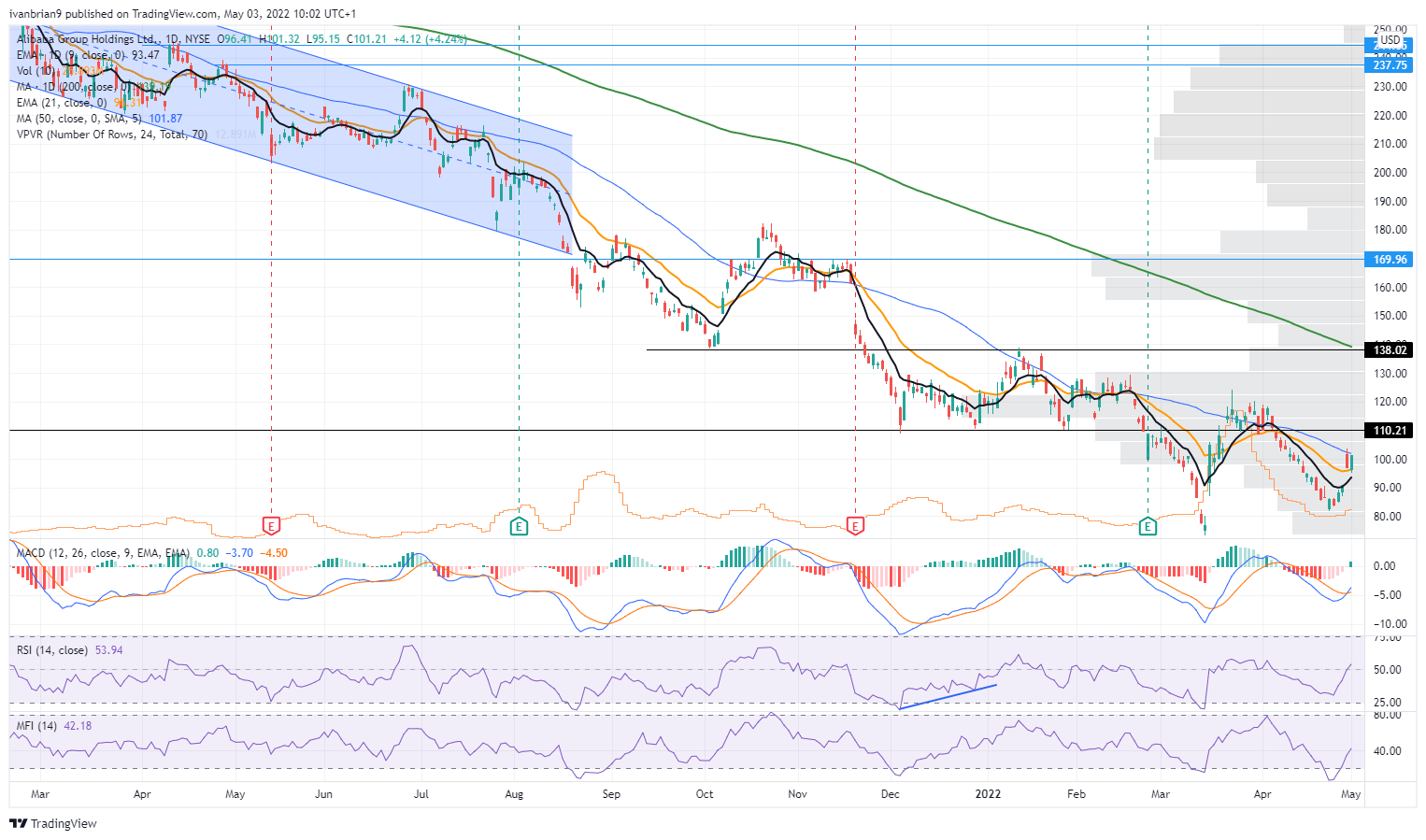Click the 130.00 price axis value
The image size is (1426, 840).
pyautogui.click(x=1390, y=374)
